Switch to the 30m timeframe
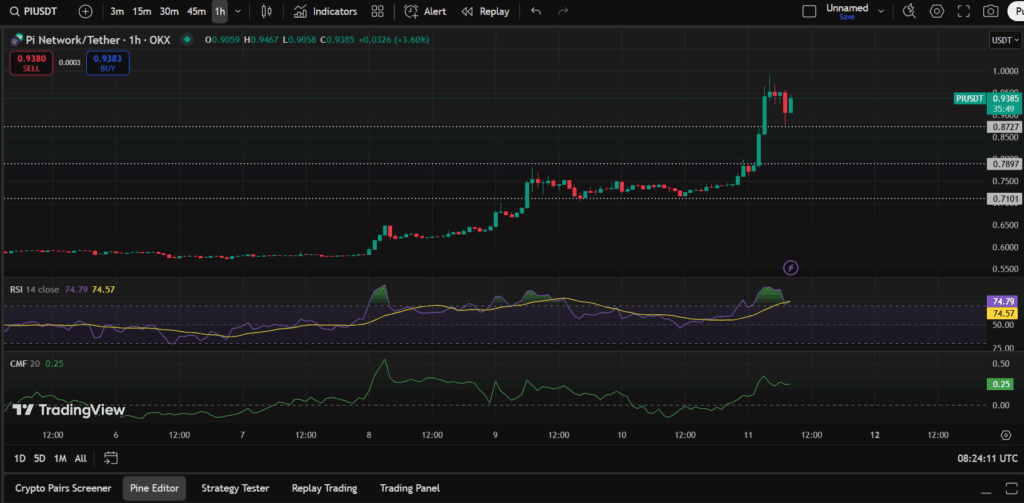This screenshot has width=1024, height=503. 169,11
